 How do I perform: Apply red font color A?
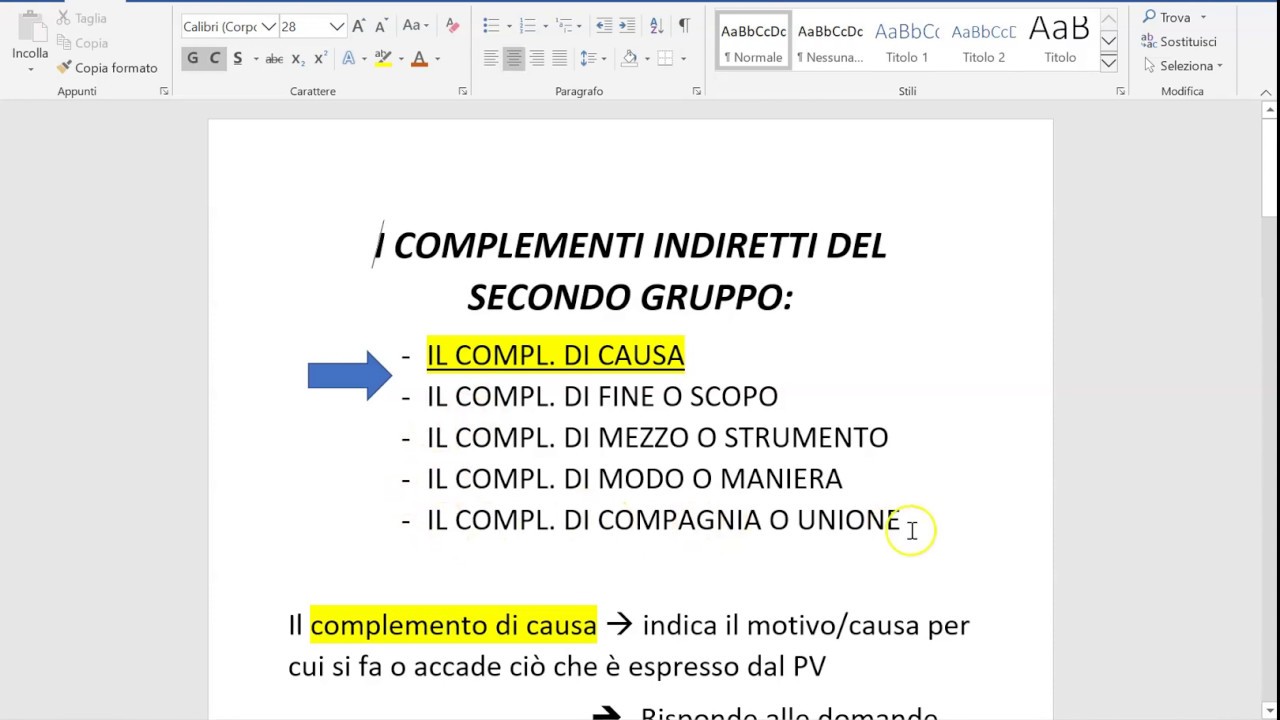tap(419, 59)
